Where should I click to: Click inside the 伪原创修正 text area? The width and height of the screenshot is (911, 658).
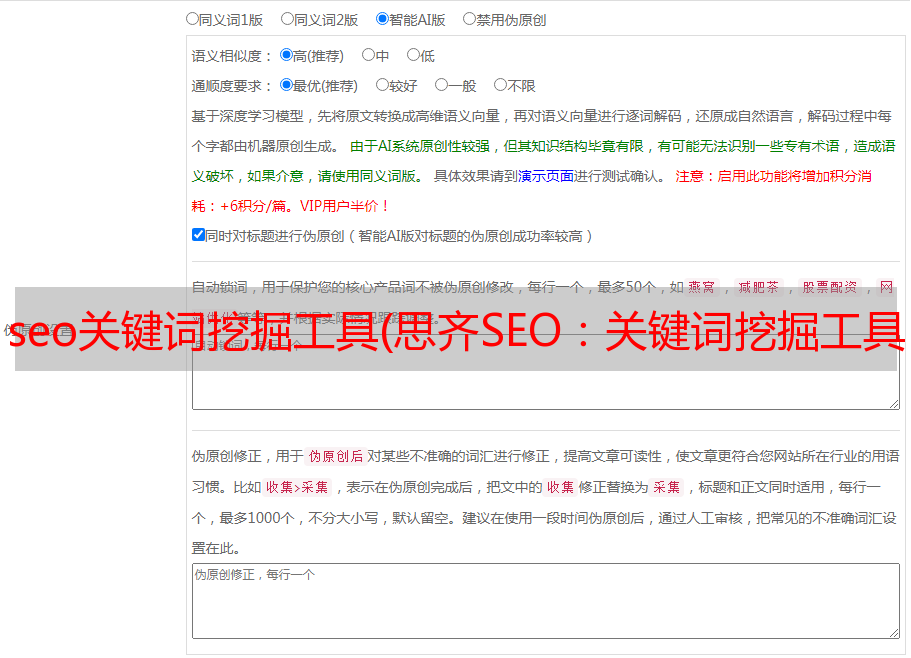tap(545, 605)
